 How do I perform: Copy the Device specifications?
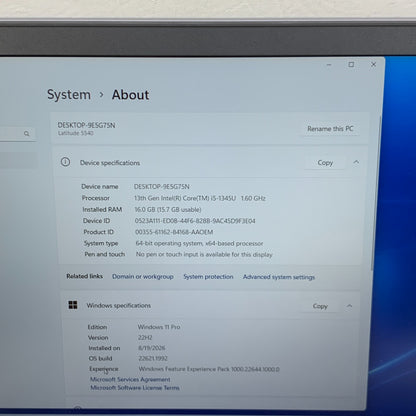(325, 163)
